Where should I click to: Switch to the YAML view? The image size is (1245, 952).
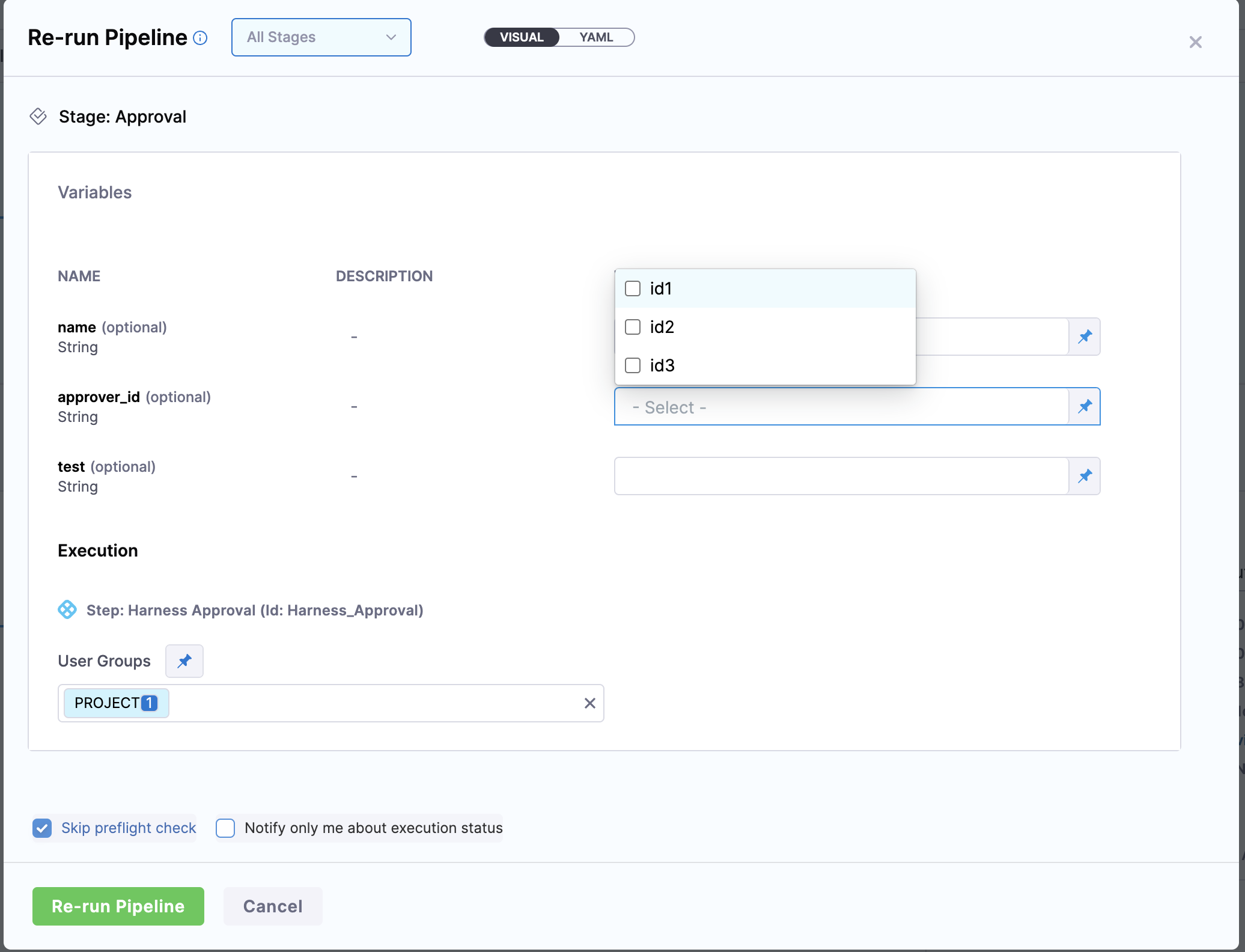click(x=596, y=37)
